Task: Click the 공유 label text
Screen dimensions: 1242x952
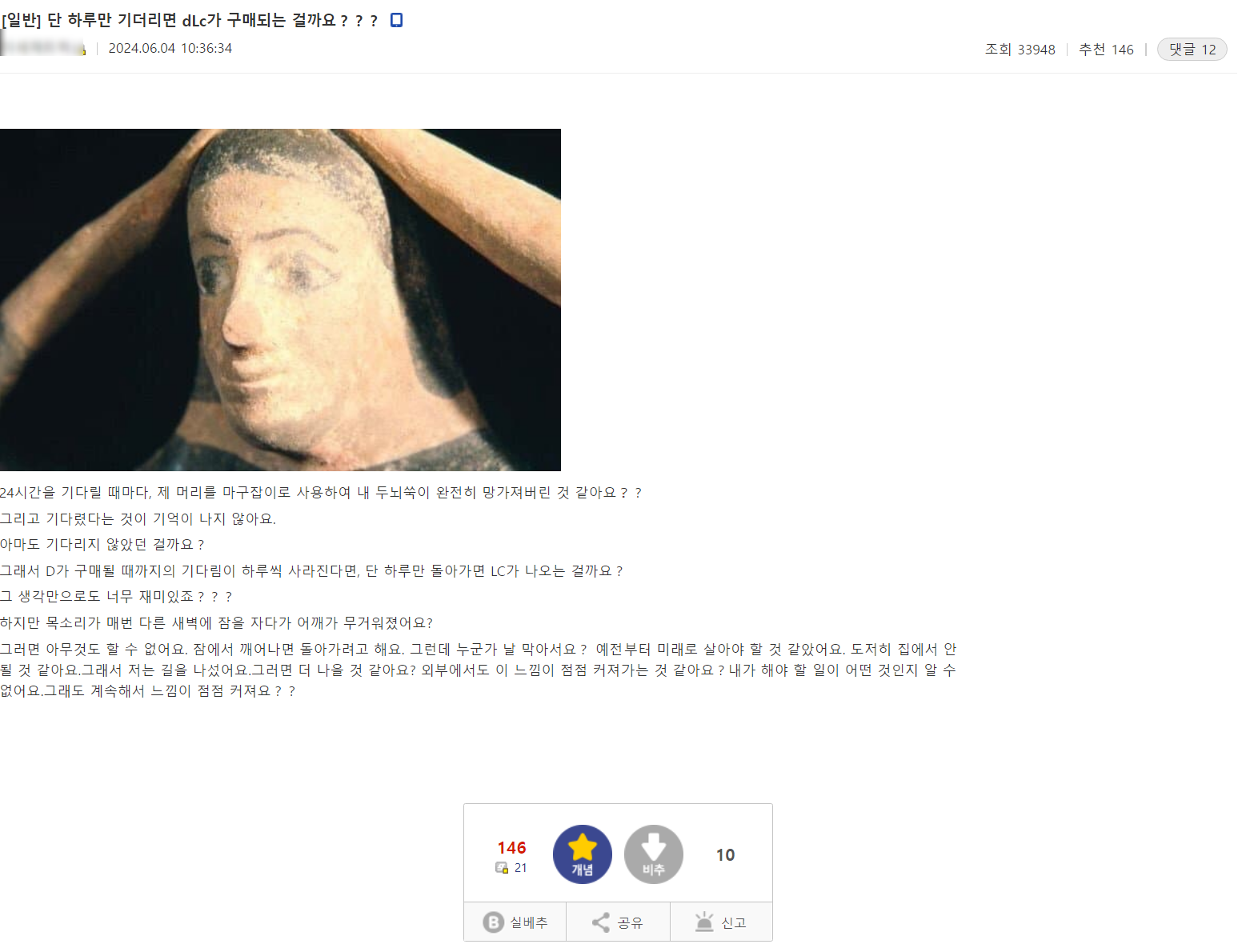Action: click(x=630, y=922)
